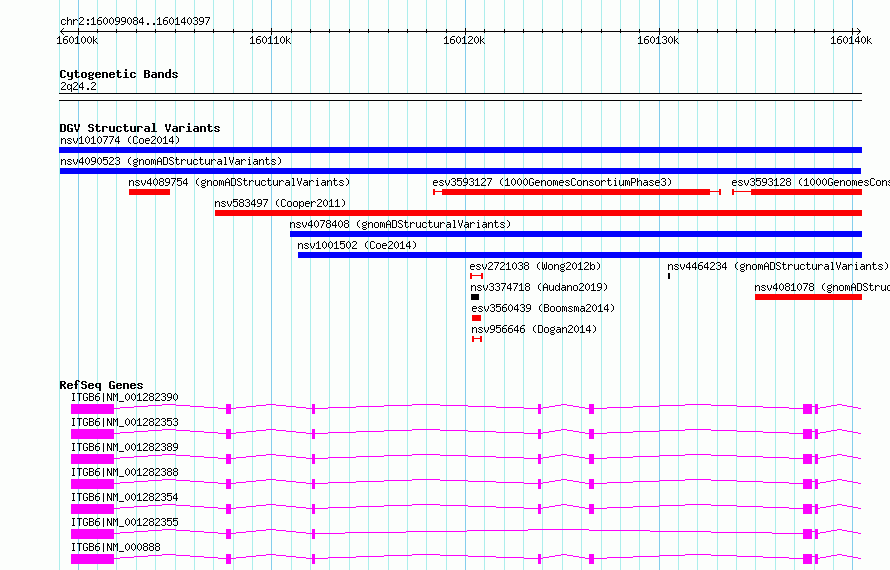The image size is (890, 570).
Task: Click the large first exon of NM_001282354
Action: pyautogui.click(x=93, y=509)
